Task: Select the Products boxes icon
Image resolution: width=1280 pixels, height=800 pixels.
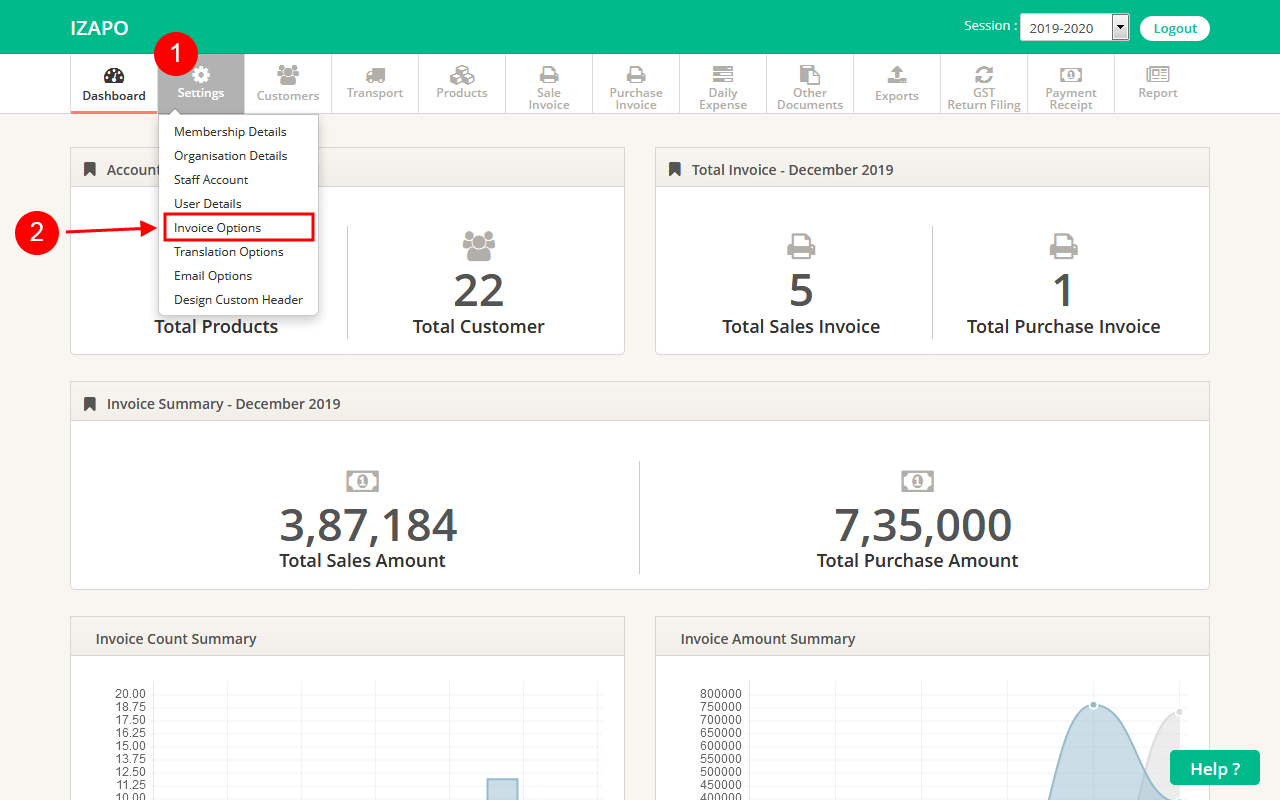Action: 462,75
